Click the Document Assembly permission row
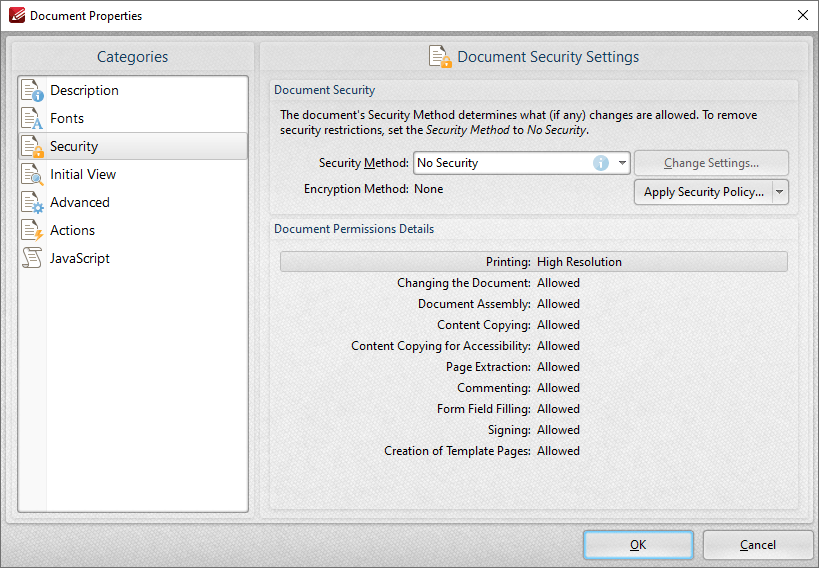 coord(534,304)
